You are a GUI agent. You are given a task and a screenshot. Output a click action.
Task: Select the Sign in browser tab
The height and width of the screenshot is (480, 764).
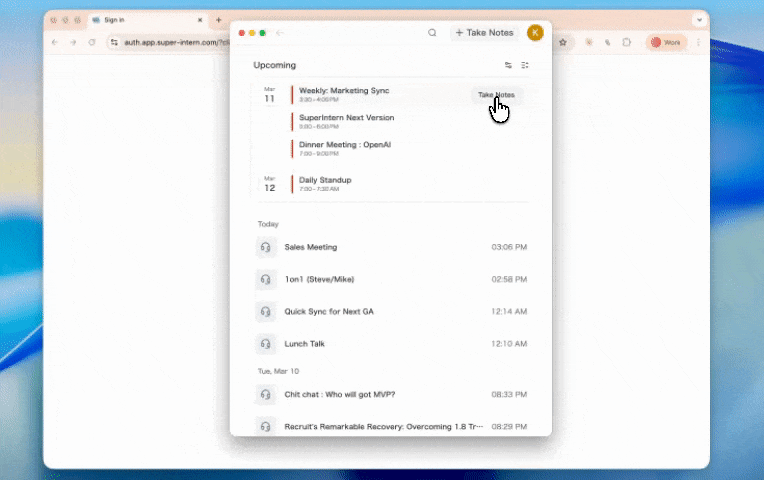147,20
